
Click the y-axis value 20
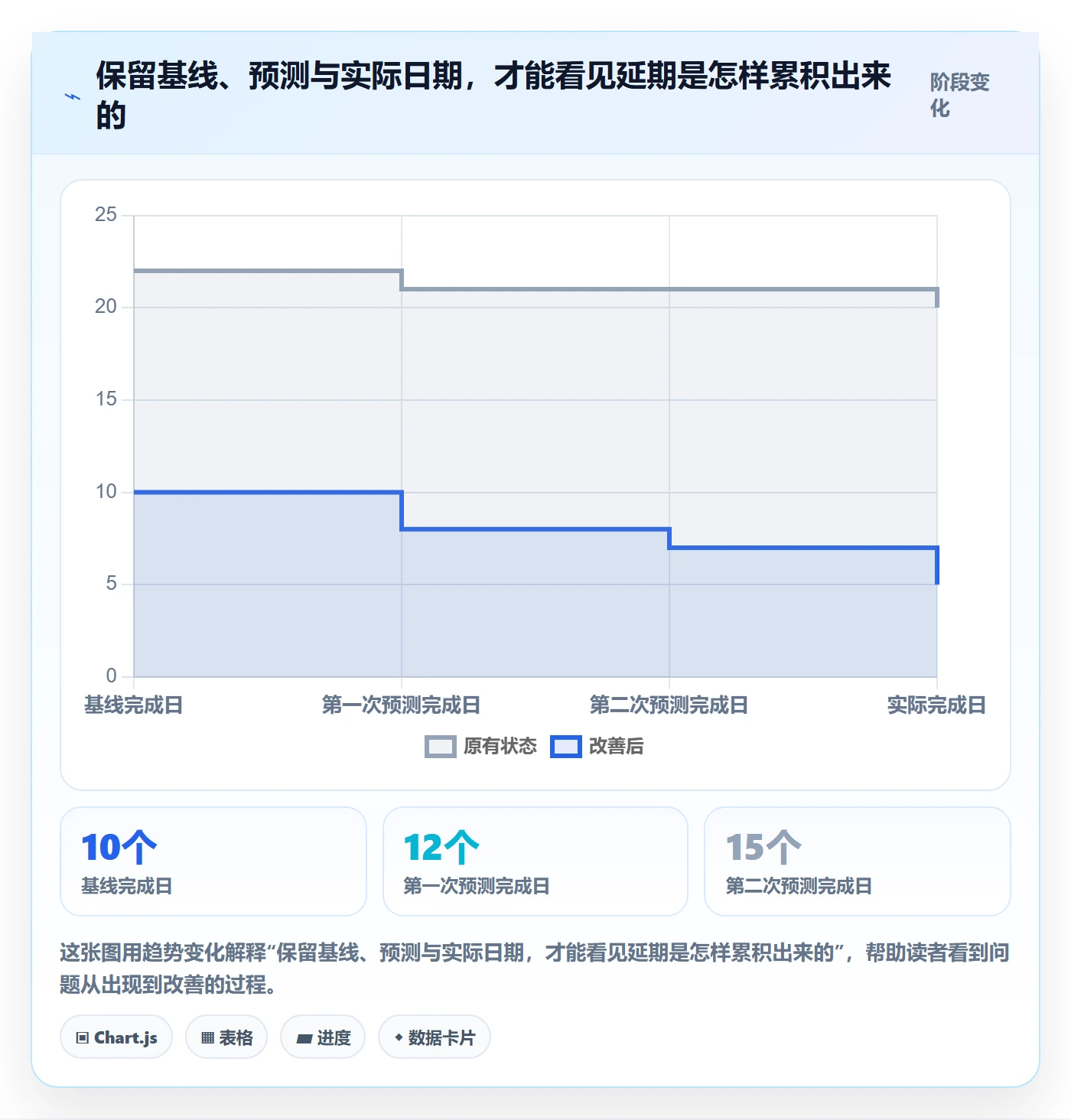point(106,307)
